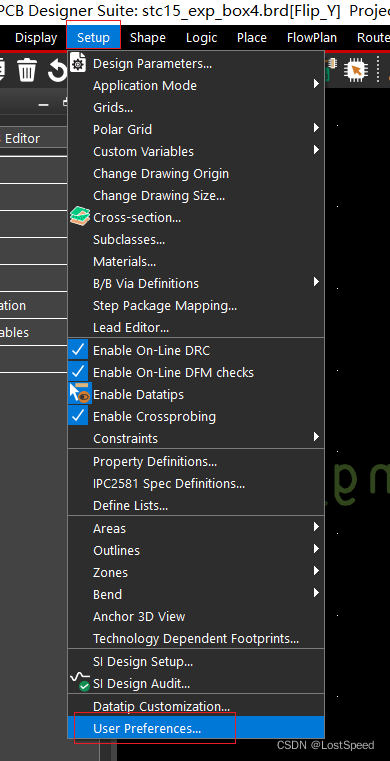Image resolution: width=390 pixels, height=761 pixels.
Task: Select Anchor 3D View
Action: pyautogui.click(x=195, y=616)
